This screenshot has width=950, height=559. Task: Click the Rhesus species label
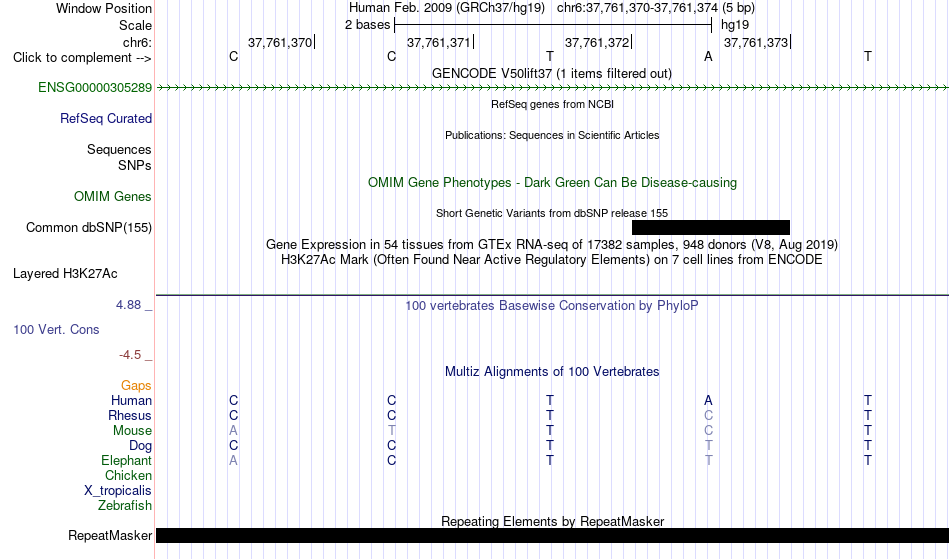tap(130, 415)
